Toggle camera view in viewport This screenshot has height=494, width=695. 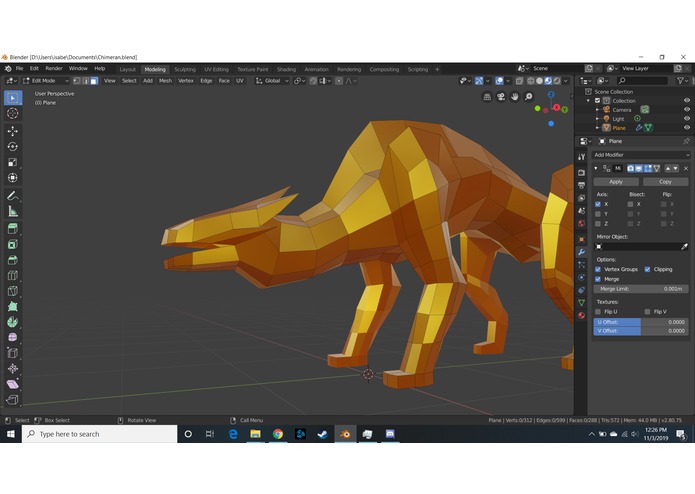click(x=501, y=97)
